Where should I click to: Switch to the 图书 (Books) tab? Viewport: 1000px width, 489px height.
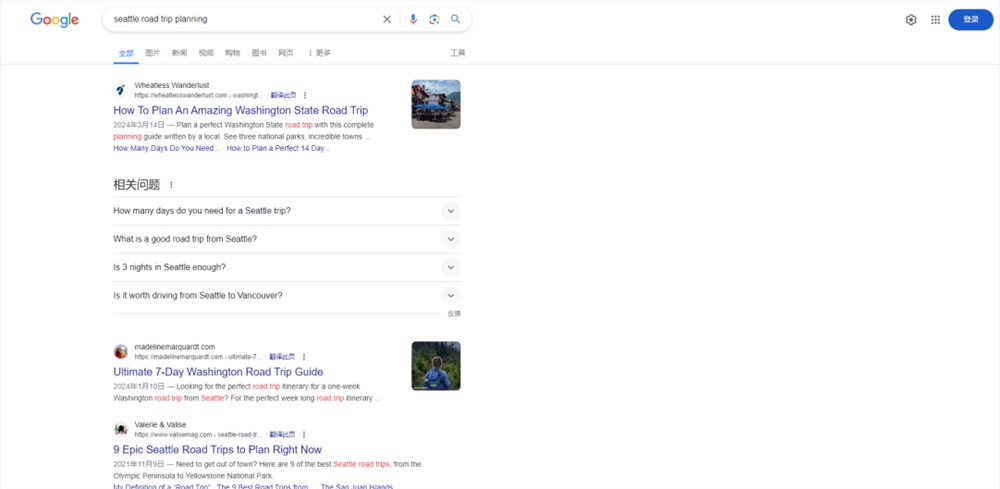pos(259,53)
